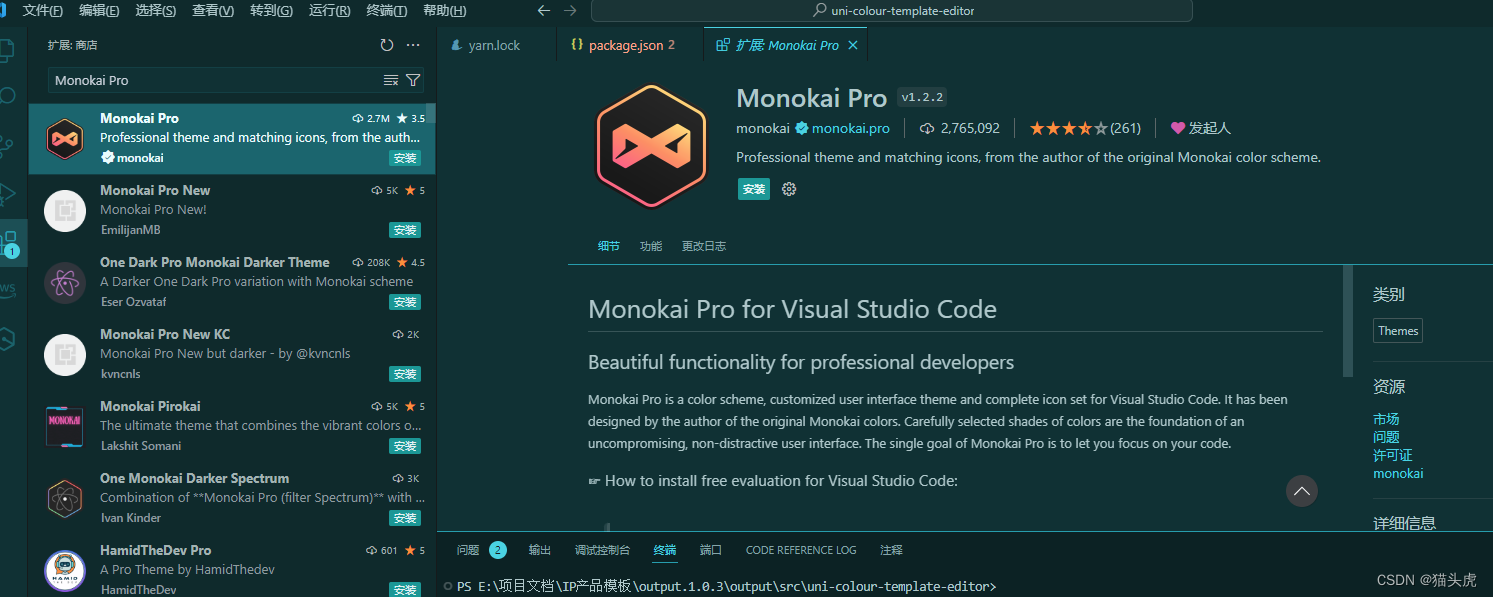Click the verified publisher badge next to monokai
Viewport: 1493px width, 597px height.
pyautogui.click(x=801, y=128)
